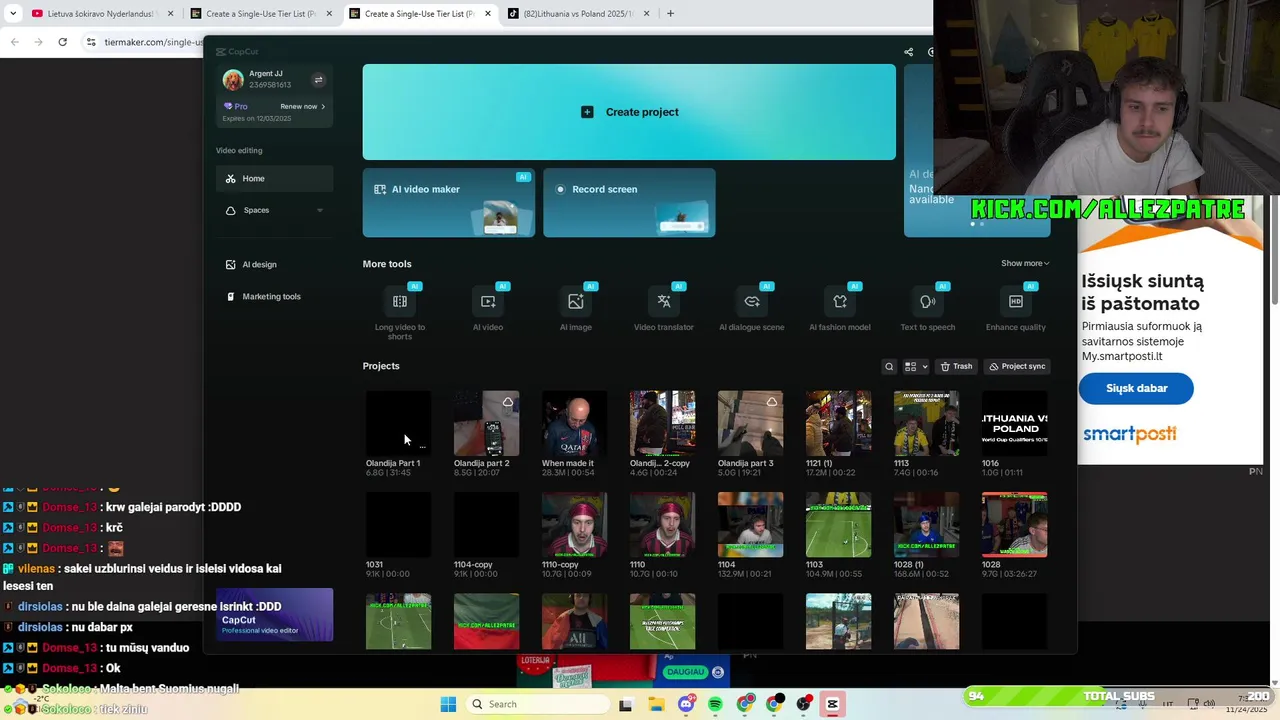The height and width of the screenshot is (720, 1280).
Task: Expand Show more tools
Action: tap(1025, 263)
